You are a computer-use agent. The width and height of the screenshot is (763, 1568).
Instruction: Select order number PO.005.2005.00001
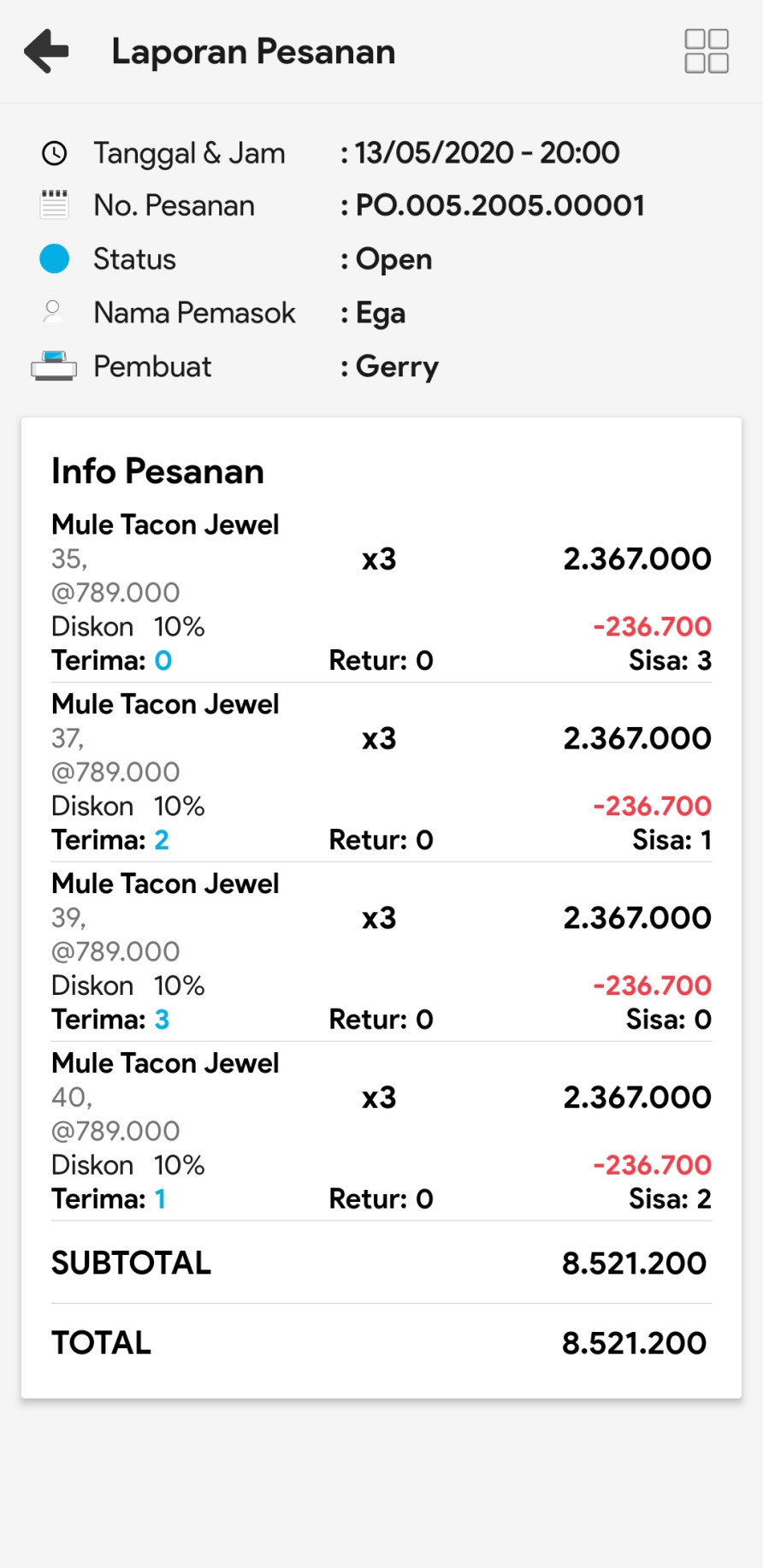[x=500, y=205]
